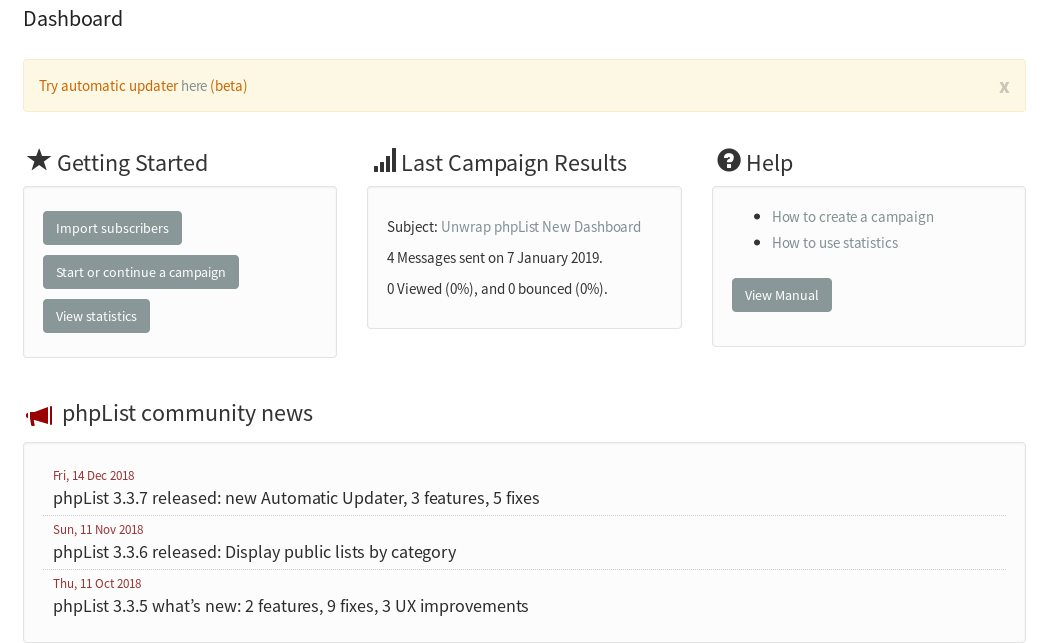This screenshot has width=1050, height=643.
Task: Open news: phpList 3.3.6 released
Action: [254, 553]
